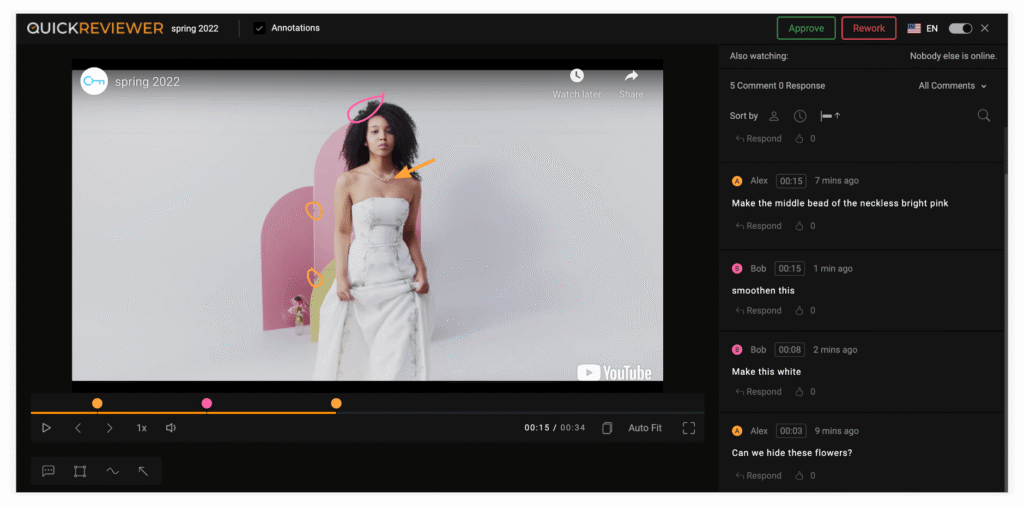Open the All Comments filter dropdown
The width and height of the screenshot is (1024, 506).
point(952,86)
